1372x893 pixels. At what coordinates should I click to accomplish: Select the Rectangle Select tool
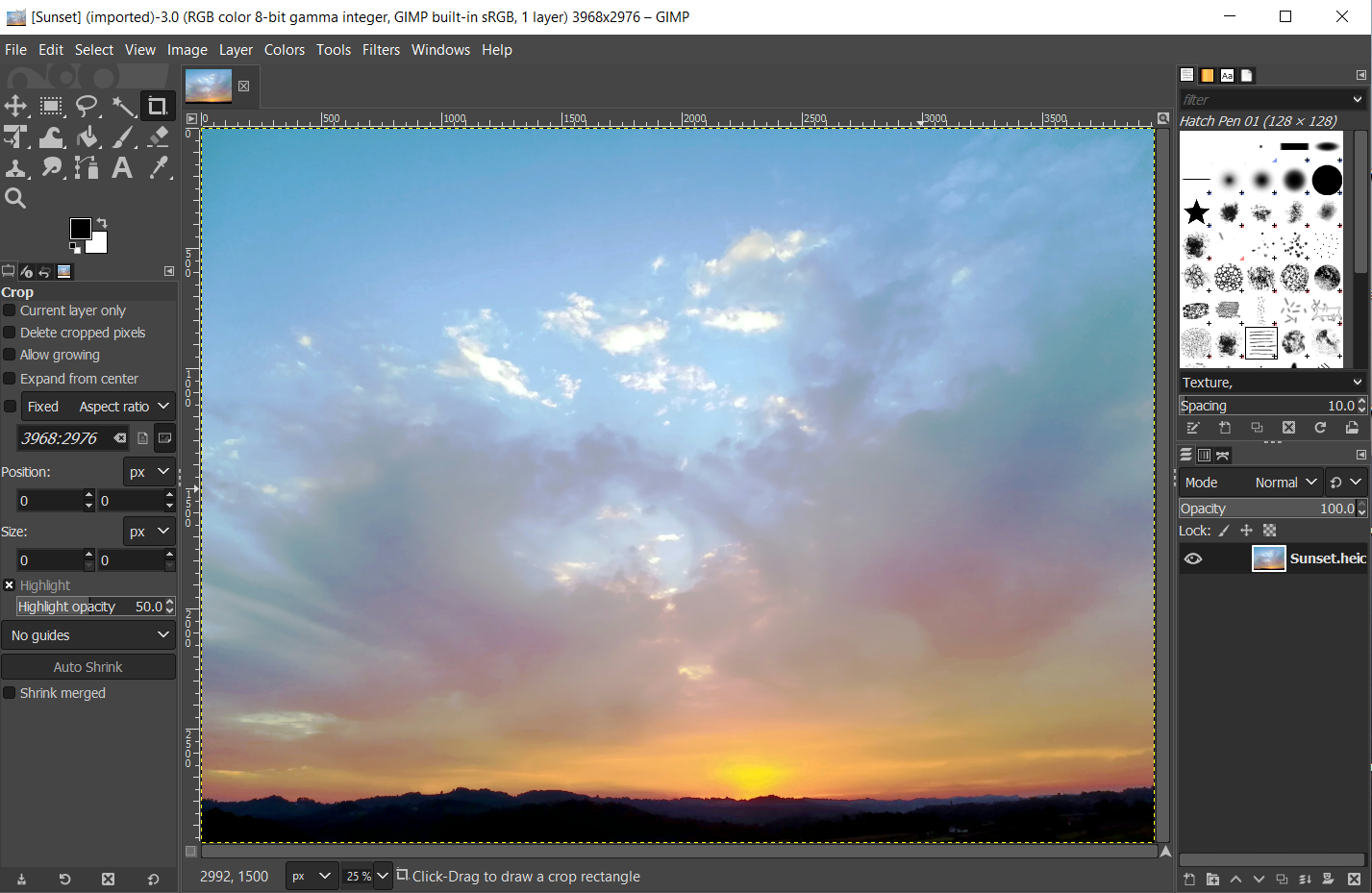(x=51, y=106)
